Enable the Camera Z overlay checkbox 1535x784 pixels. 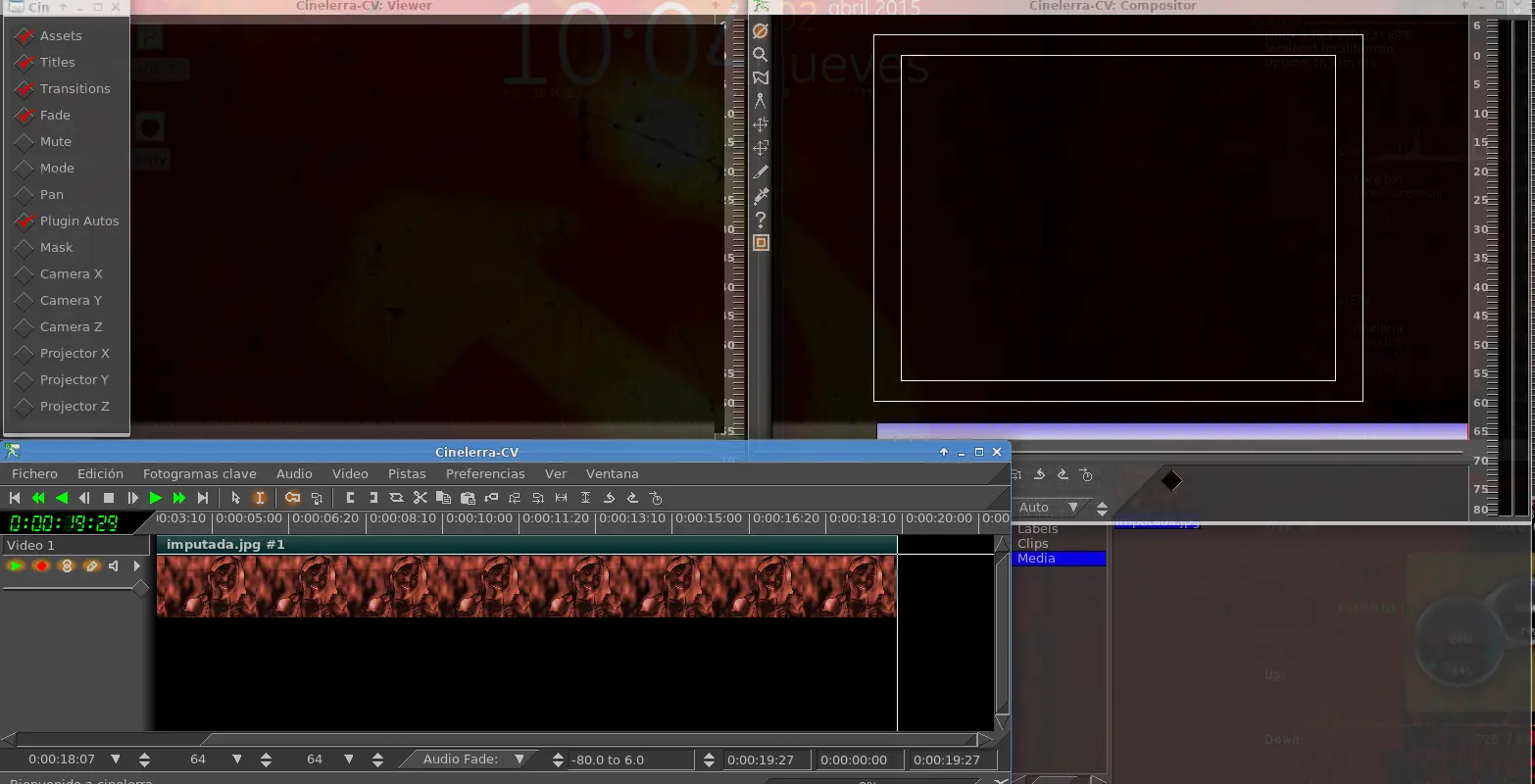coord(25,327)
